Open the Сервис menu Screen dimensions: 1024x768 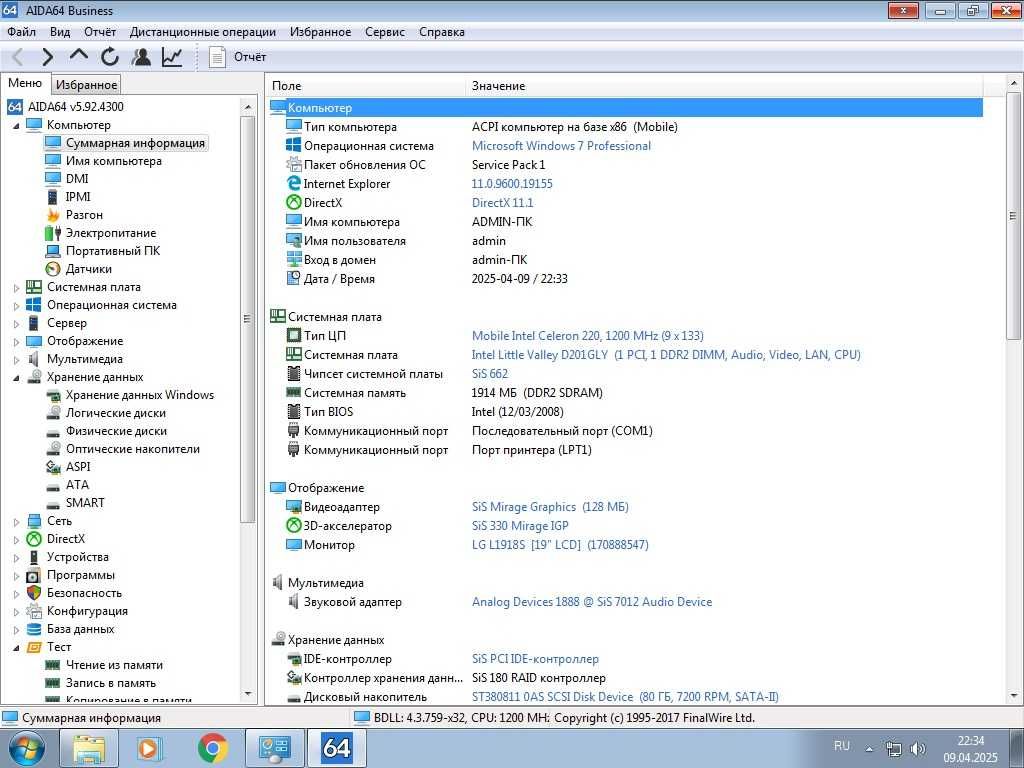(x=385, y=32)
